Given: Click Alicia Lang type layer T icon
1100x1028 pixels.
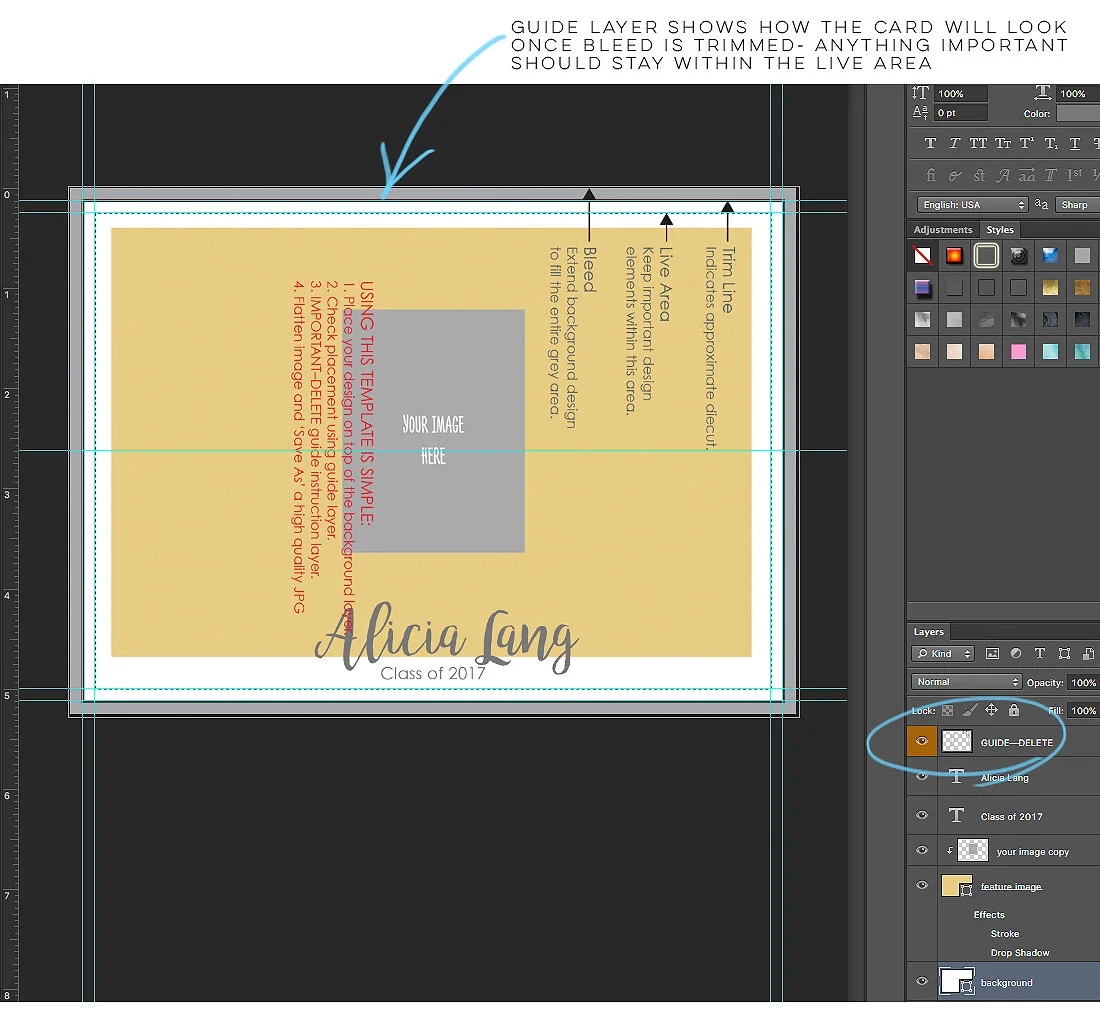Looking at the screenshot, I should coord(956,776).
